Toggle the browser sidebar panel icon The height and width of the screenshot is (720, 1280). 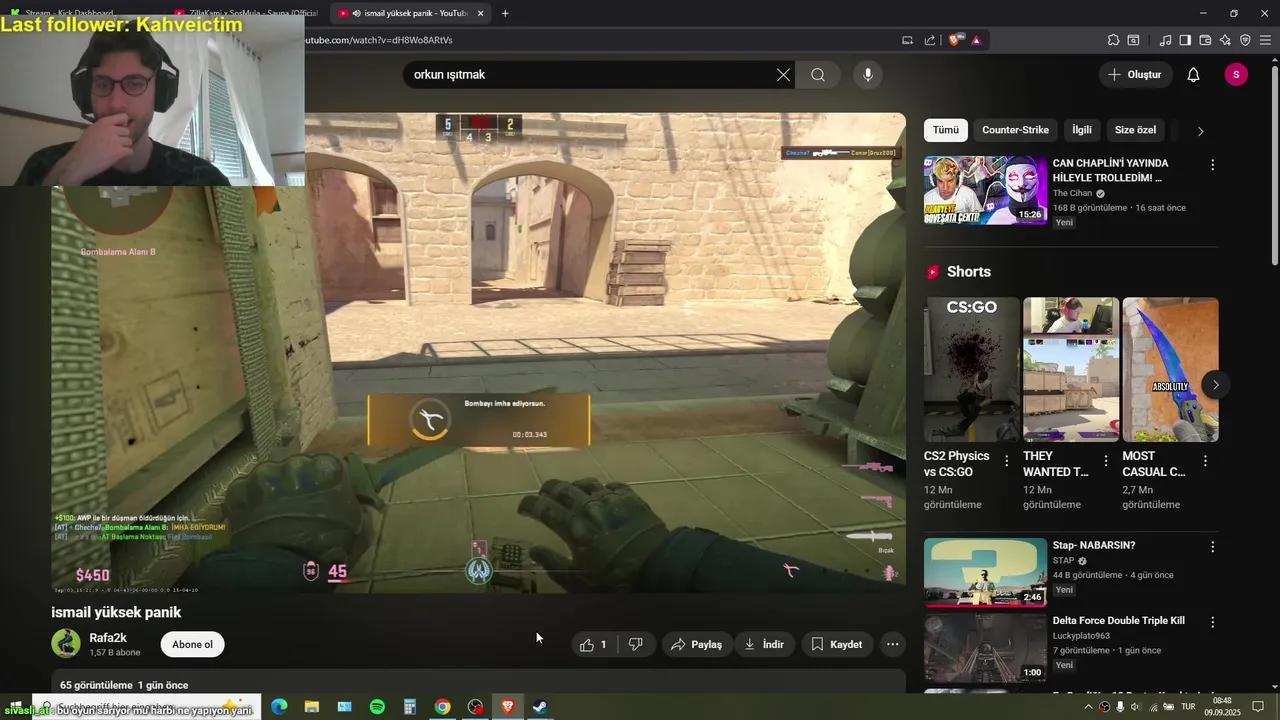1185,40
